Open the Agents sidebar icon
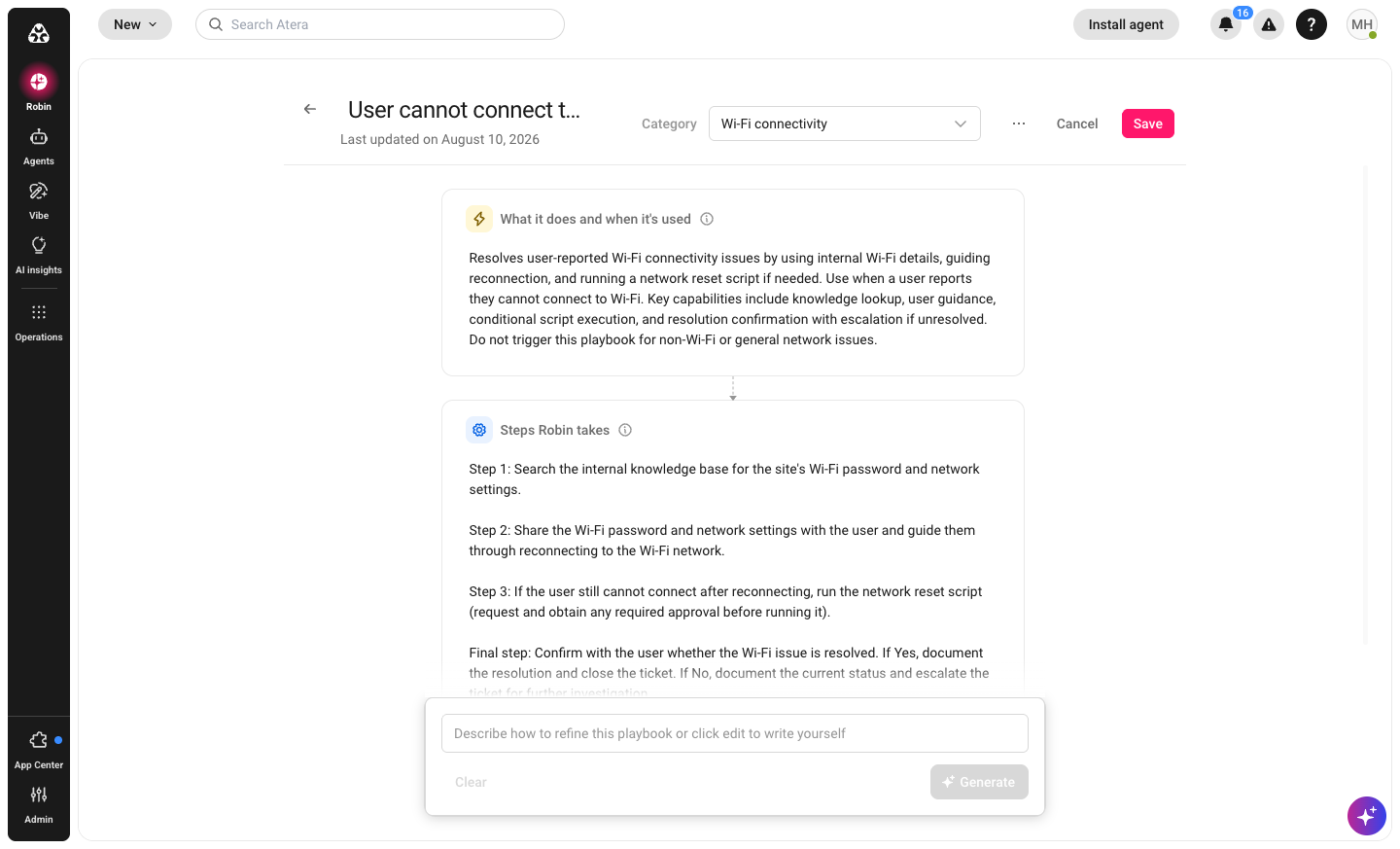The height and width of the screenshot is (849, 1400). [39, 146]
